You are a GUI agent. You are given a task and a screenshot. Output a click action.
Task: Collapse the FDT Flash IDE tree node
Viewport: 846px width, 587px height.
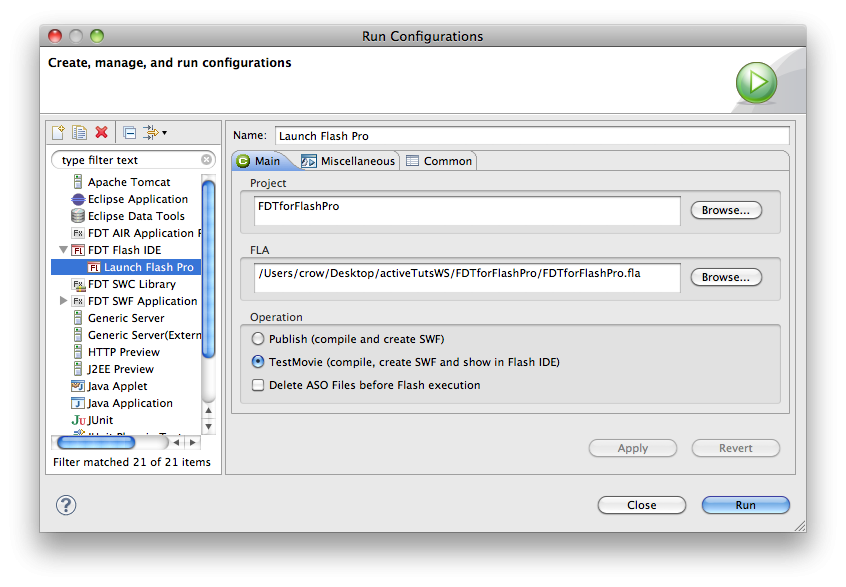pyautogui.click(x=64, y=250)
